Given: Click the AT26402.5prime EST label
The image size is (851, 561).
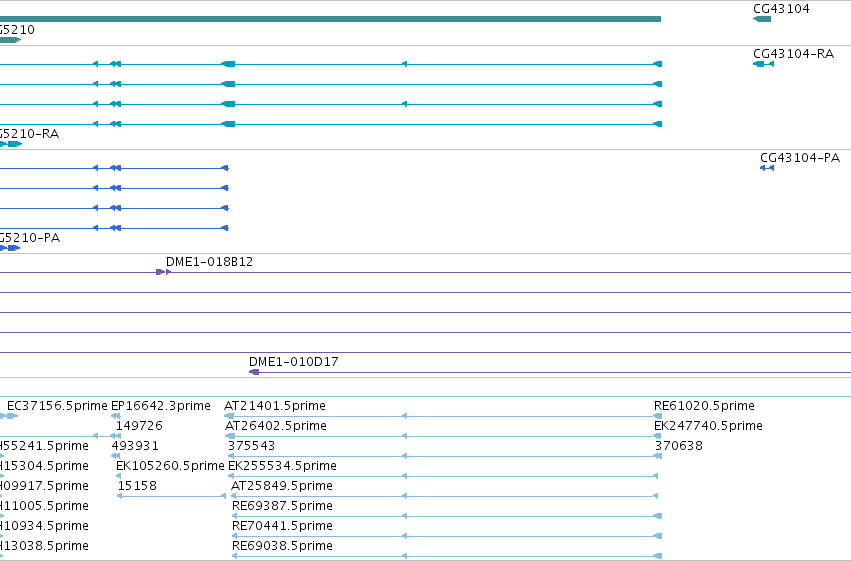Looking at the screenshot, I should click(x=276, y=426).
